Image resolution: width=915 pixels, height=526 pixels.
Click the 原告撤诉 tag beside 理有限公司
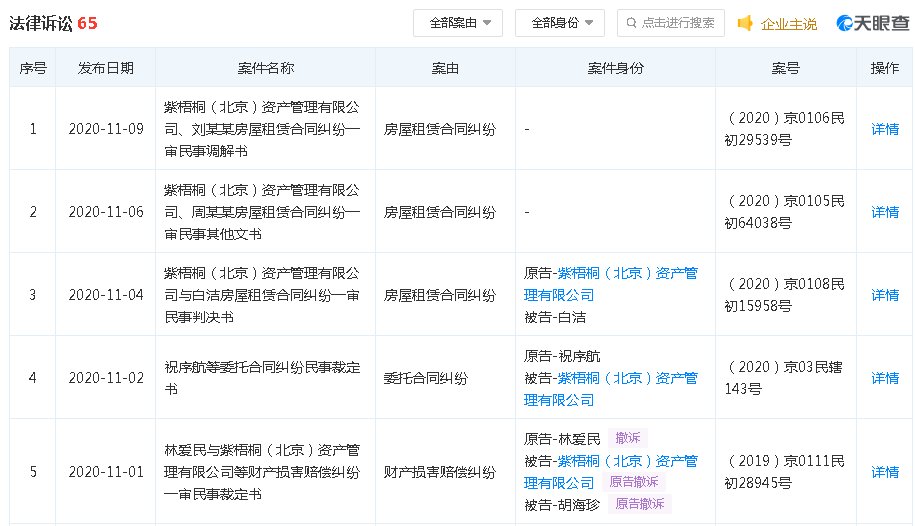click(634, 482)
